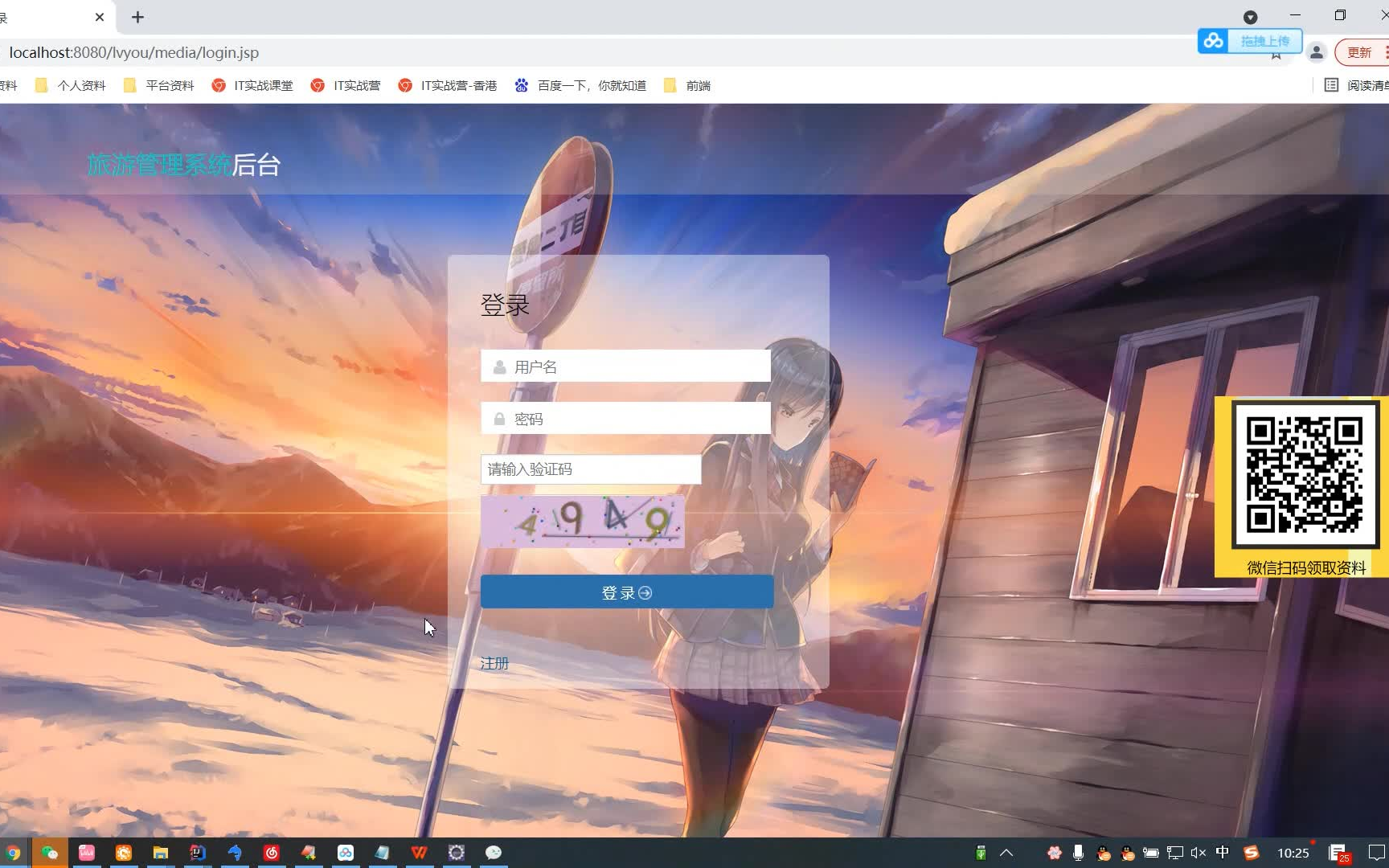Click the second QQ penguin tray icon
The image size is (1389, 868).
[x=1128, y=853]
